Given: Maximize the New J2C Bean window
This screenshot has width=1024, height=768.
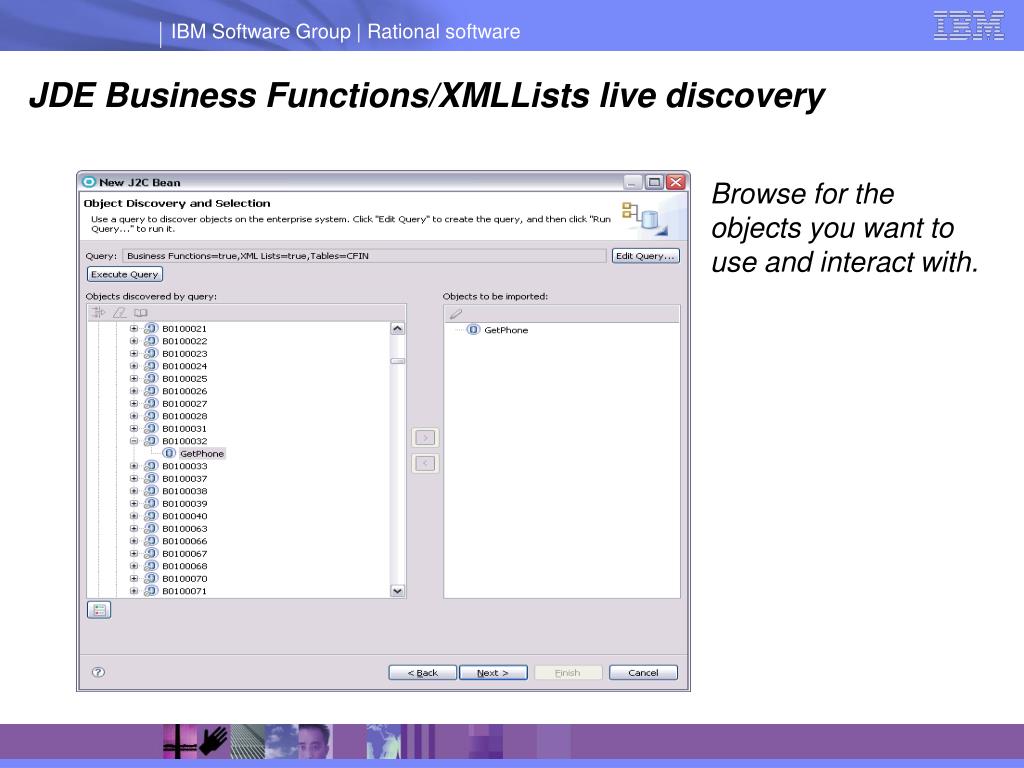Looking at the screenshot, I should (x=654, y=182).
